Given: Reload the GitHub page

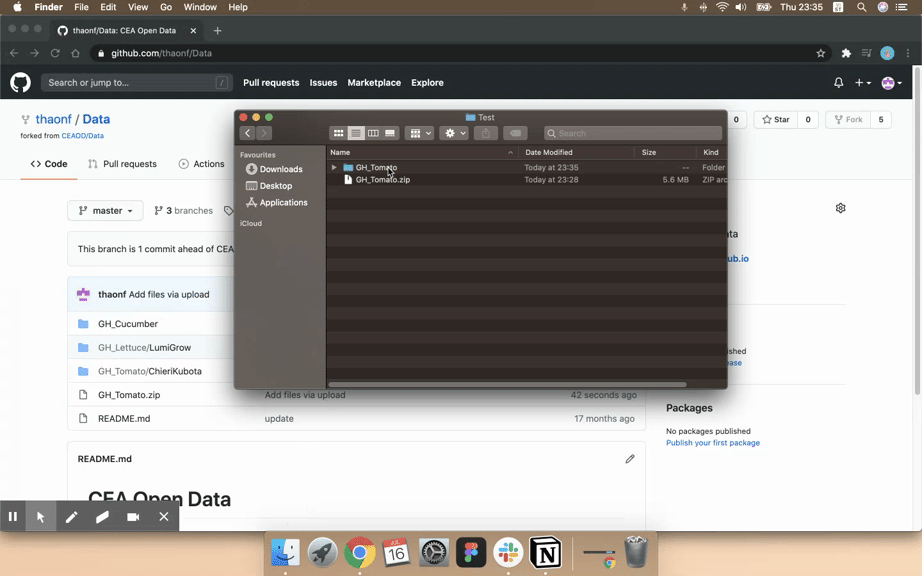Looking at the screenshot, I should pos(55,53).
